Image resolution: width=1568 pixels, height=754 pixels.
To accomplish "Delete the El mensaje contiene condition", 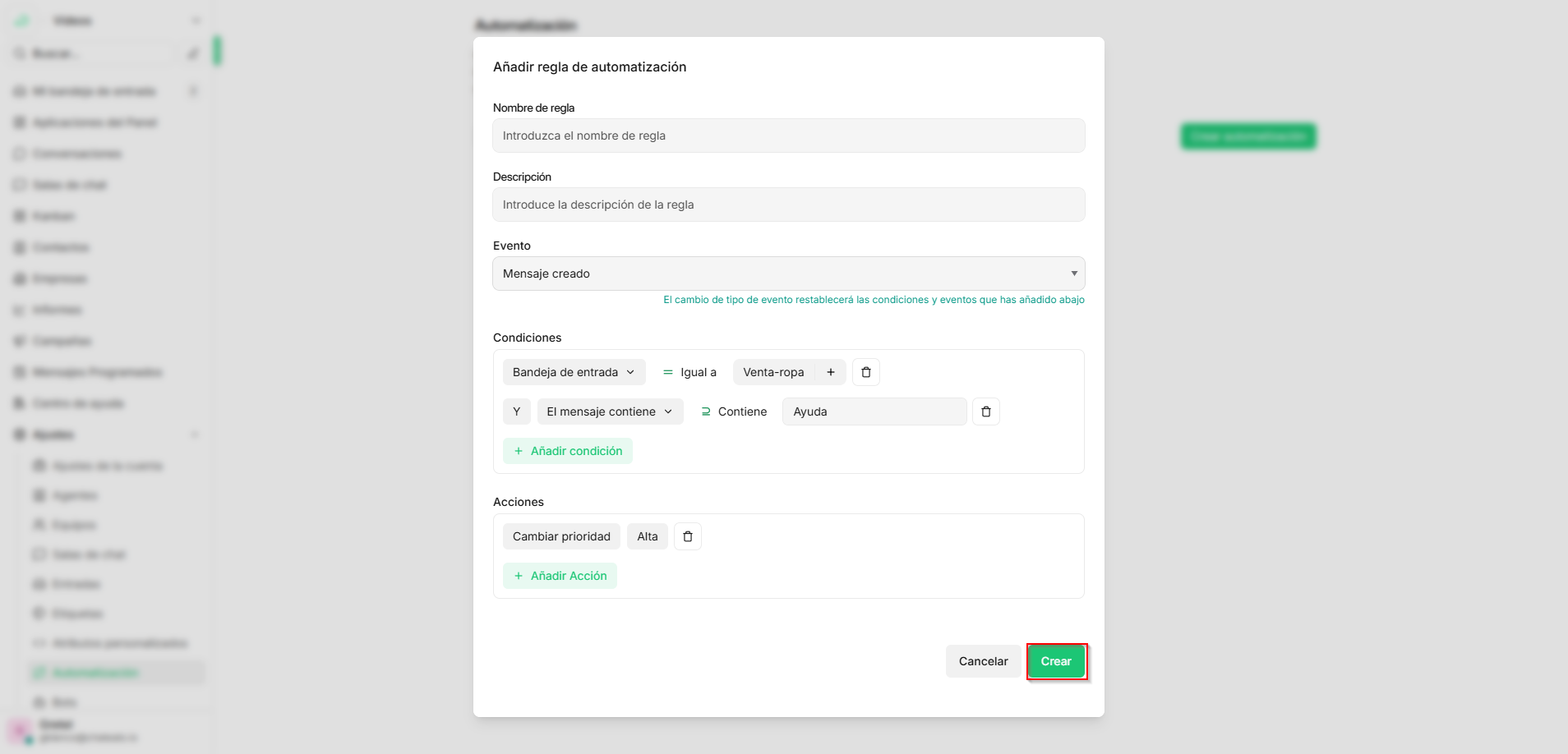I will point(985,411).
